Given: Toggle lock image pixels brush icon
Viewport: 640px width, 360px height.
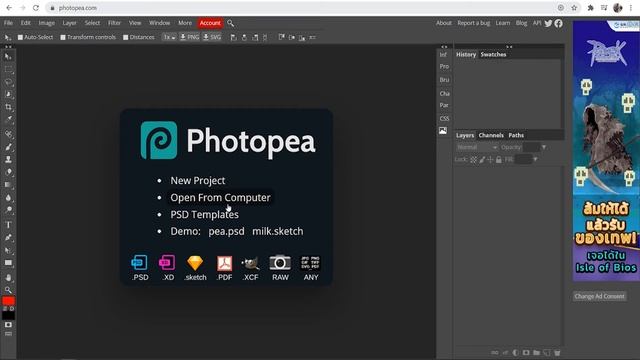Looking at the screenshot, I should tap(482, 160).
